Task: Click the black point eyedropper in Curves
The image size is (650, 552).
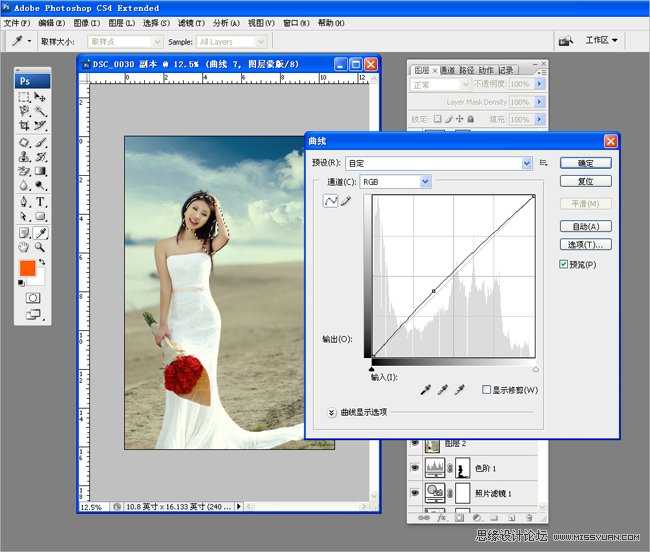Action: [425, 388]
